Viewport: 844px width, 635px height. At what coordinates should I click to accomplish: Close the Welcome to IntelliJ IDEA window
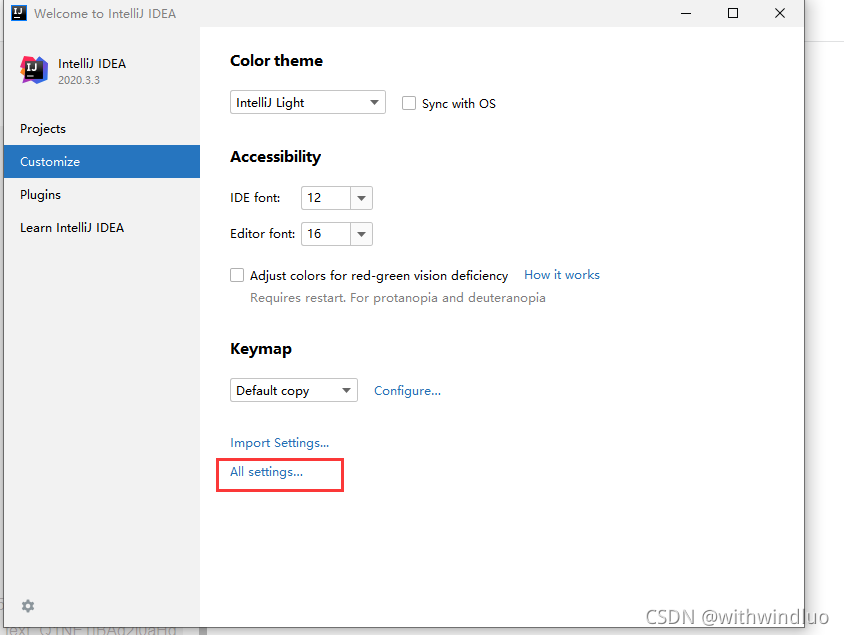(x=780, y=13)
